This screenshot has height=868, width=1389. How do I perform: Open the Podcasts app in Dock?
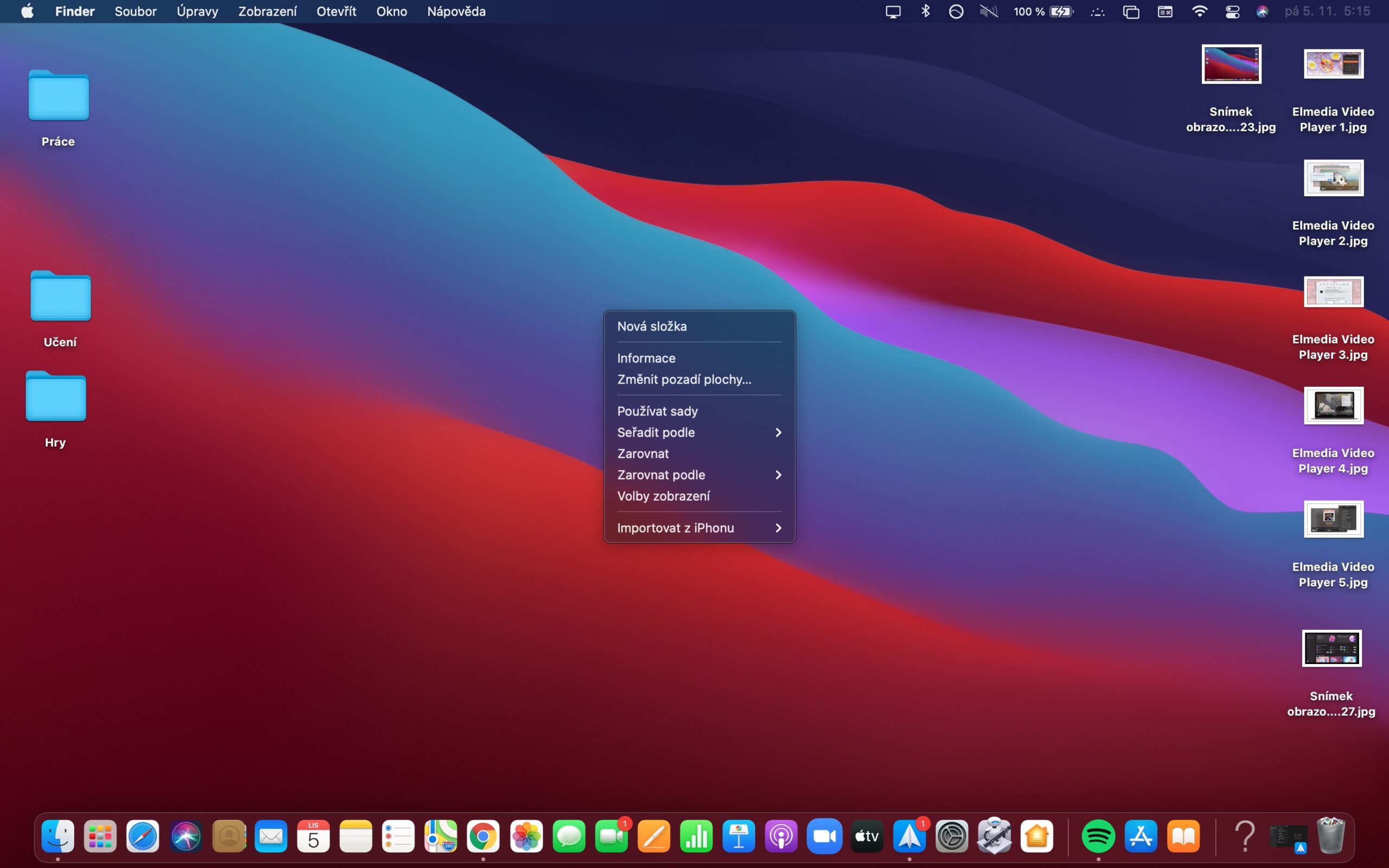[781, 837]
